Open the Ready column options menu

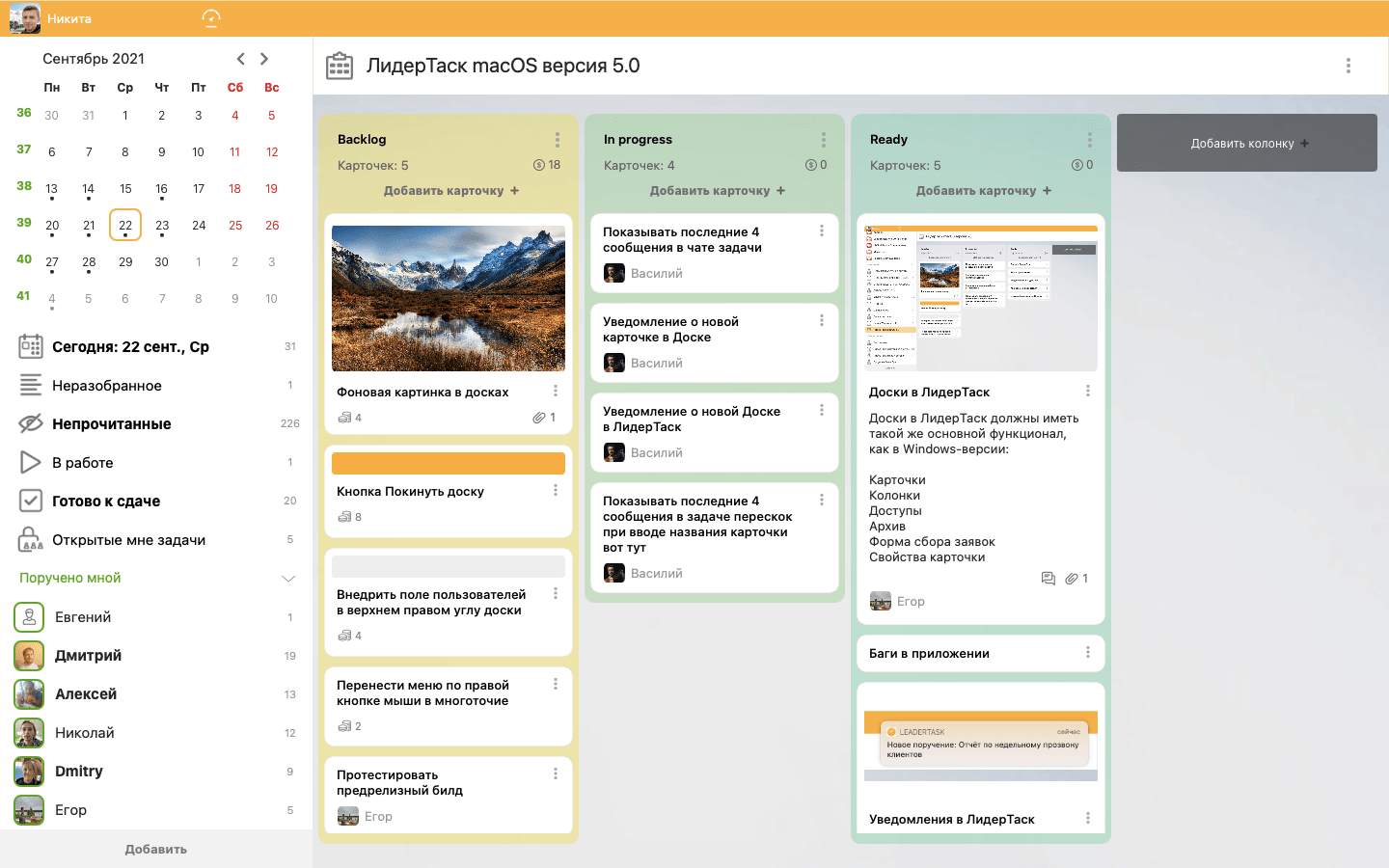pyautogui.click(x=1089, y=140)
